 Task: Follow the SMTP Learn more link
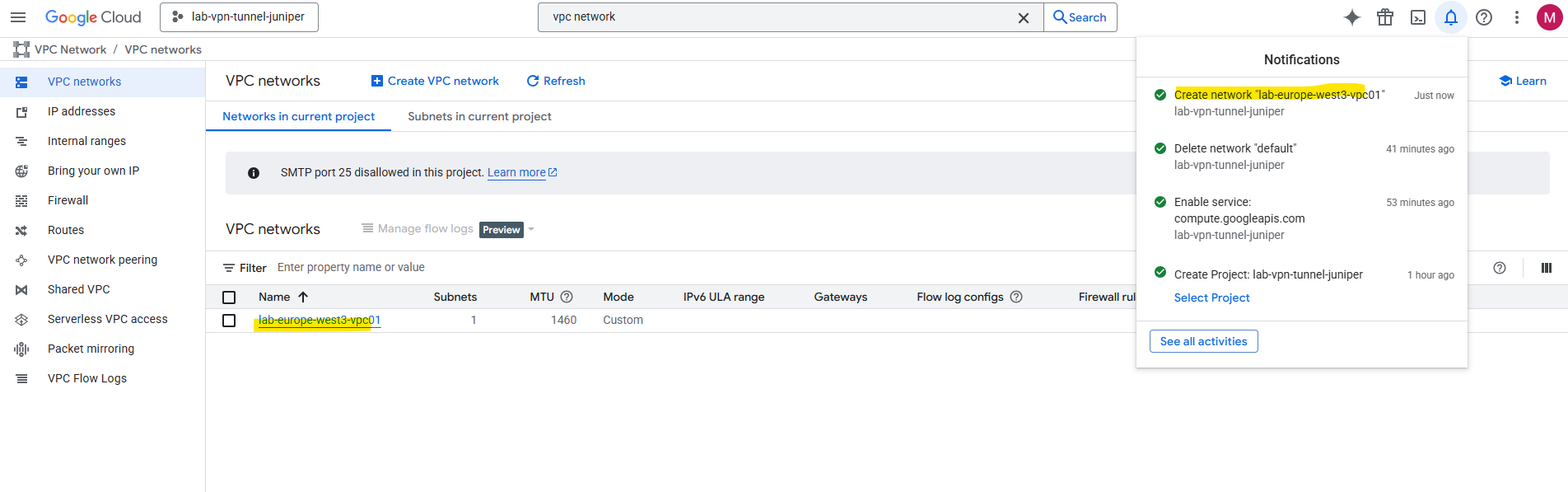(x=522, y=172)
